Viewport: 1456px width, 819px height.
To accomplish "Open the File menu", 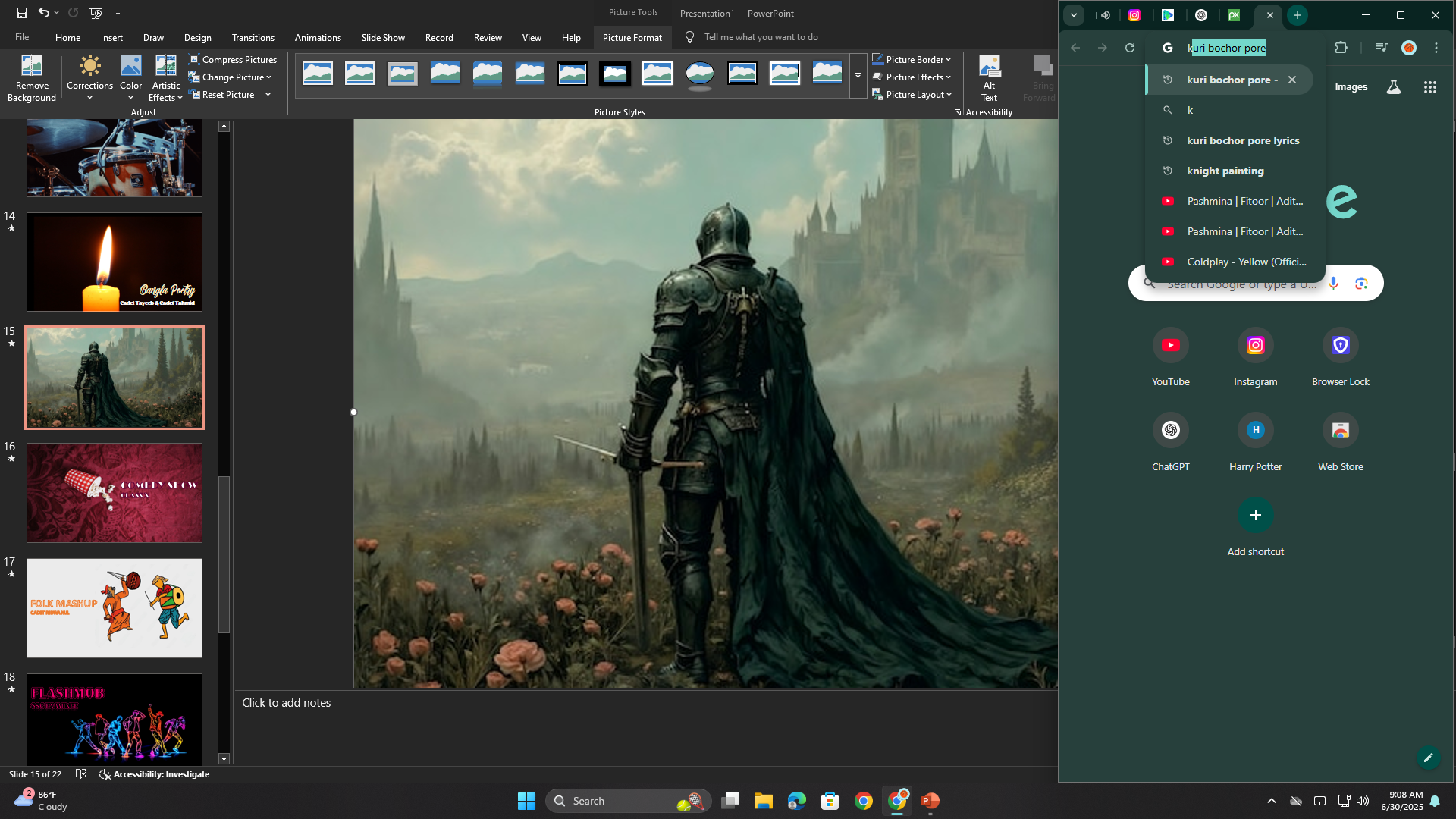I will coord(22,37).
